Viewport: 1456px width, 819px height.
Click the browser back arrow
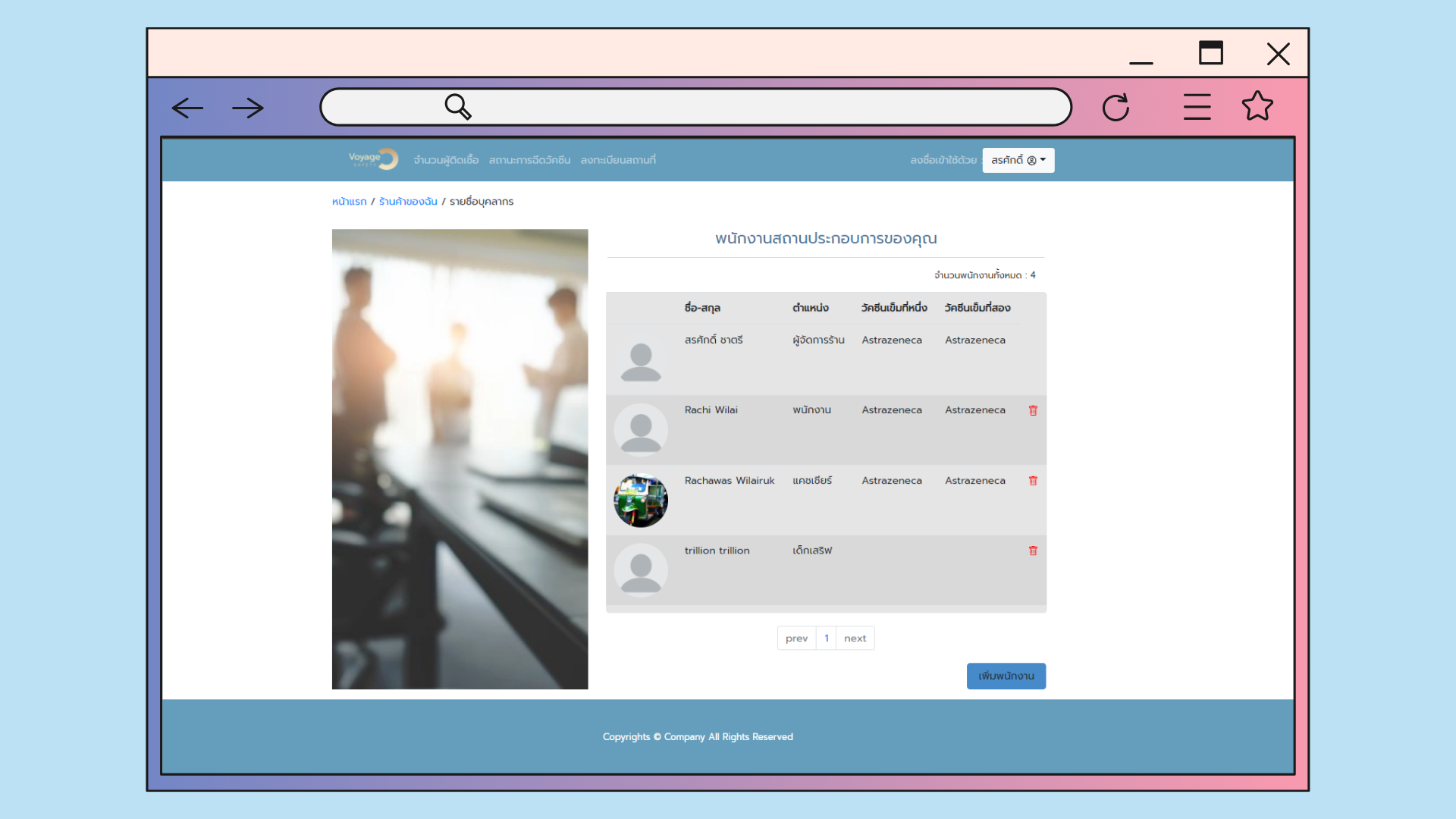[x=187, y=108]
